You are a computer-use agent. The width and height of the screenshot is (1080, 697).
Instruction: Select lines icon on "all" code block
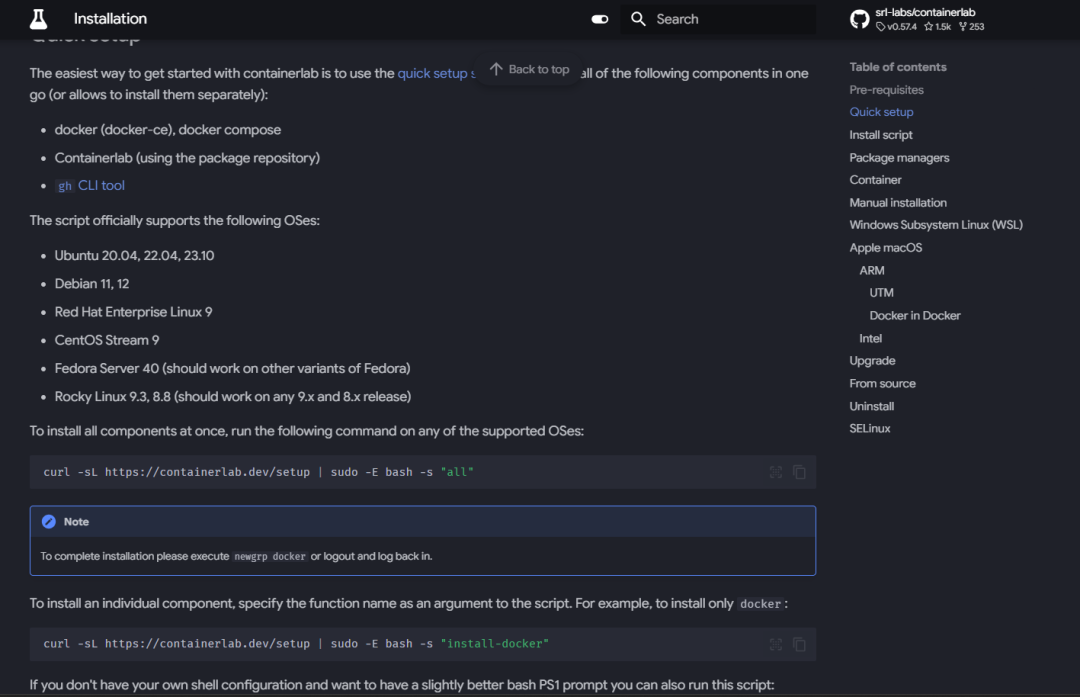click(776, 472)
